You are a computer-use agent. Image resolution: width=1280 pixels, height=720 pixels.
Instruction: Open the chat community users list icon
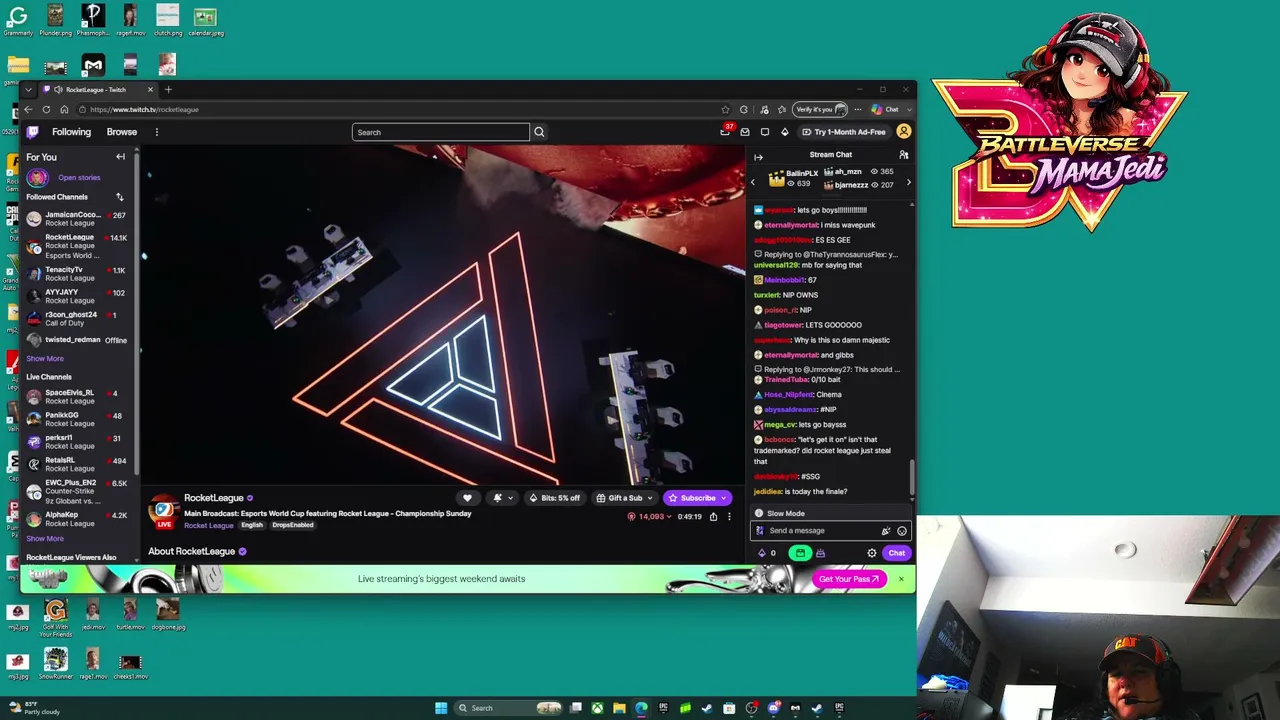tap(904, 155)
